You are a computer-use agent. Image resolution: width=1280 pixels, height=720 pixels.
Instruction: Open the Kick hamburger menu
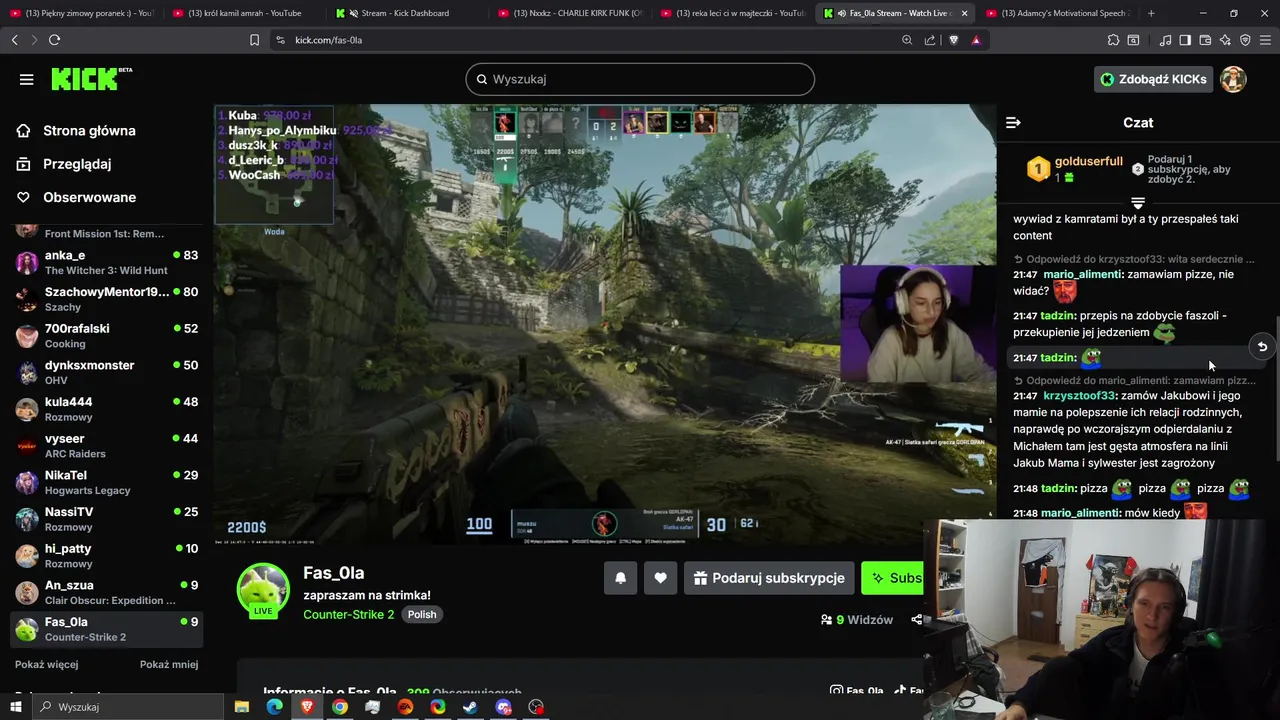coord(26,79)
